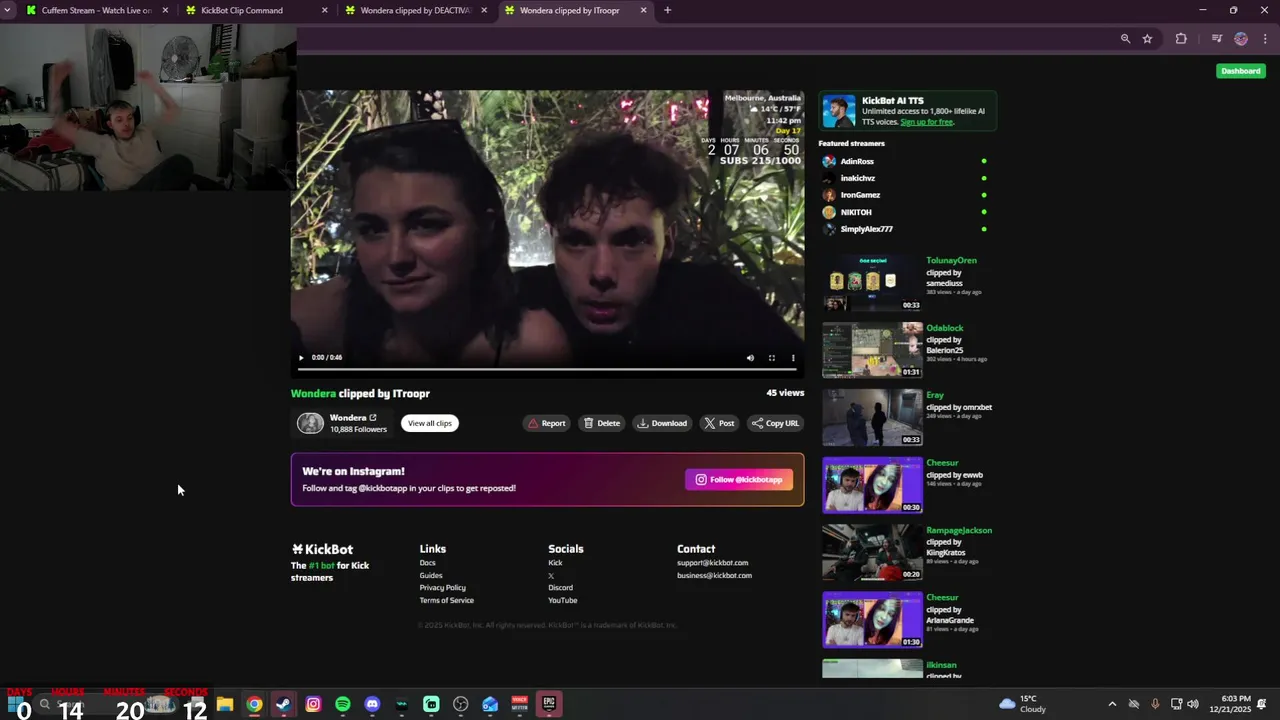Open Epic Games Launcher from taskbar

point(549,704)
